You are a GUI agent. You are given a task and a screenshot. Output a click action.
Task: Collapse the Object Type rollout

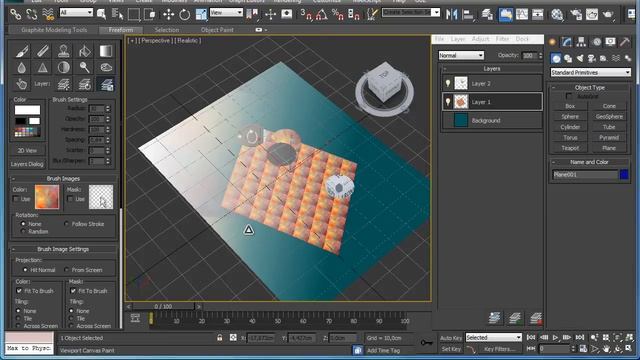(589, 87)
